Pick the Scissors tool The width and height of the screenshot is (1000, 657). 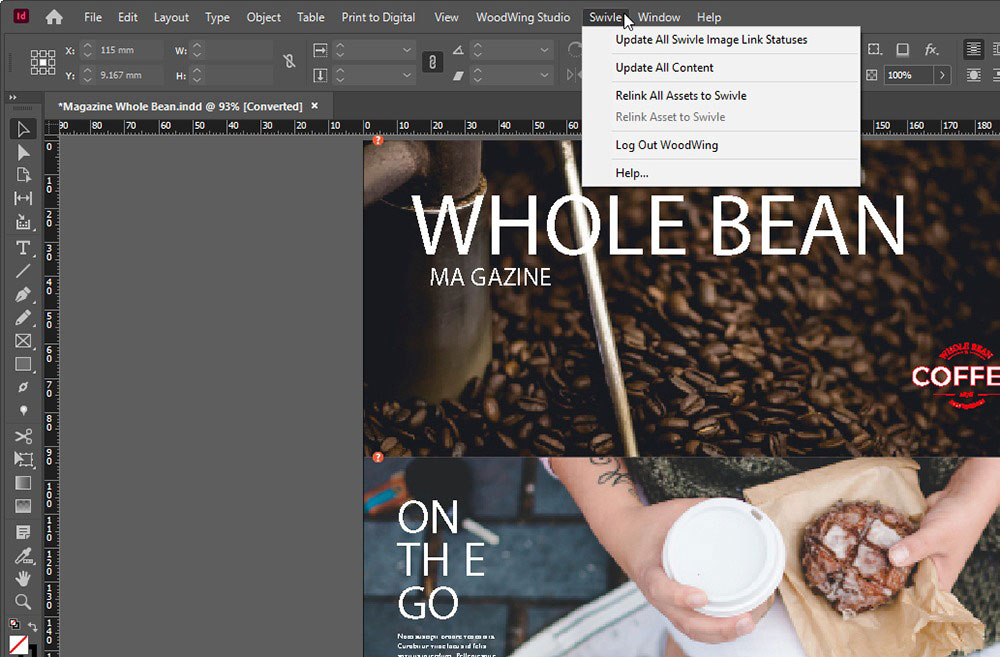point(22,436)
